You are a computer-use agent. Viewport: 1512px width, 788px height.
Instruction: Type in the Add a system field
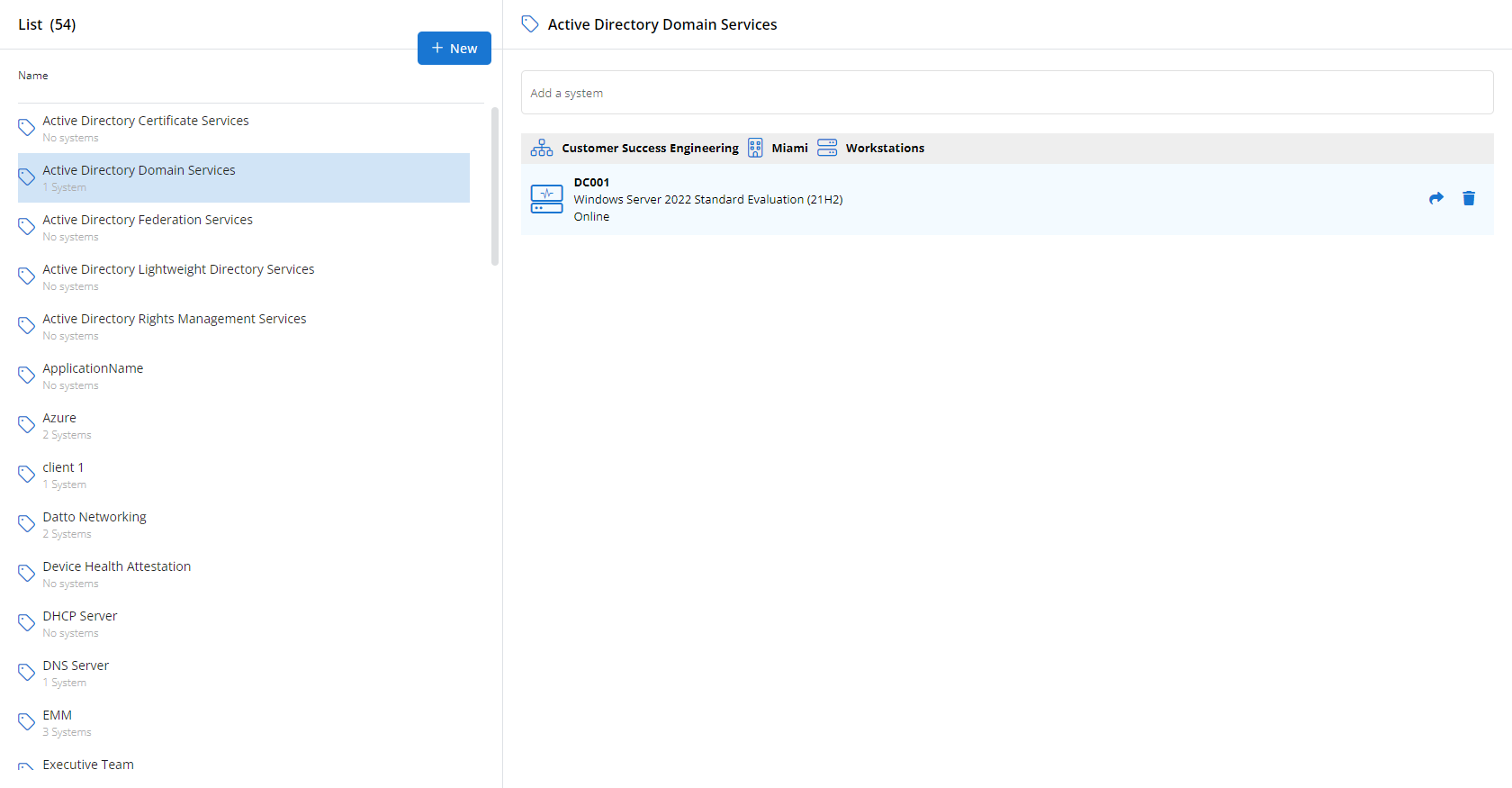click(x=1006, y=93)
